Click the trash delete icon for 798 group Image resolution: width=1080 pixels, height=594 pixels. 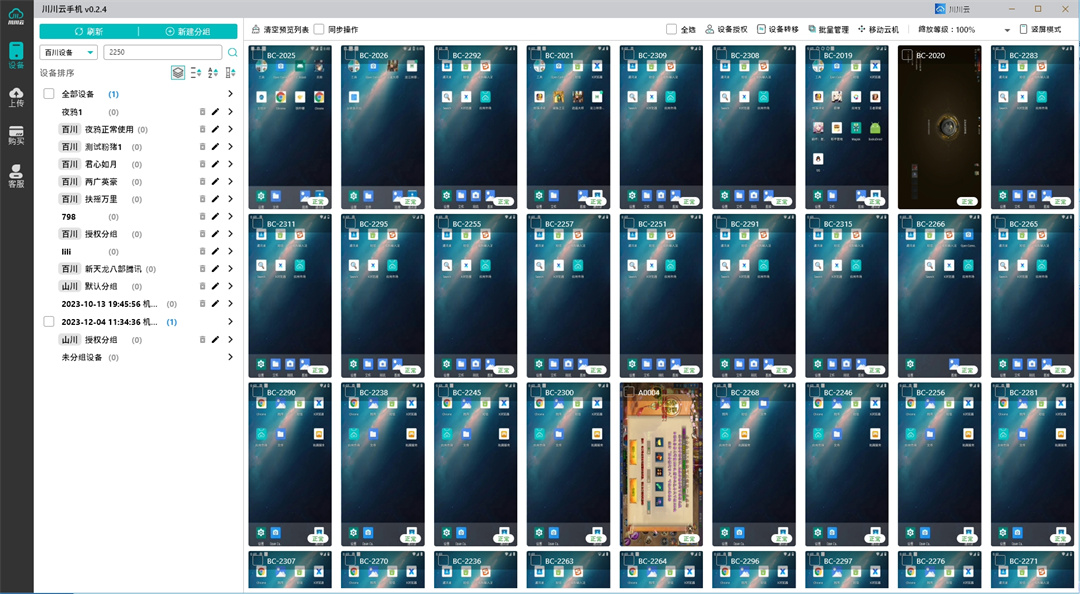pos(202,217)
